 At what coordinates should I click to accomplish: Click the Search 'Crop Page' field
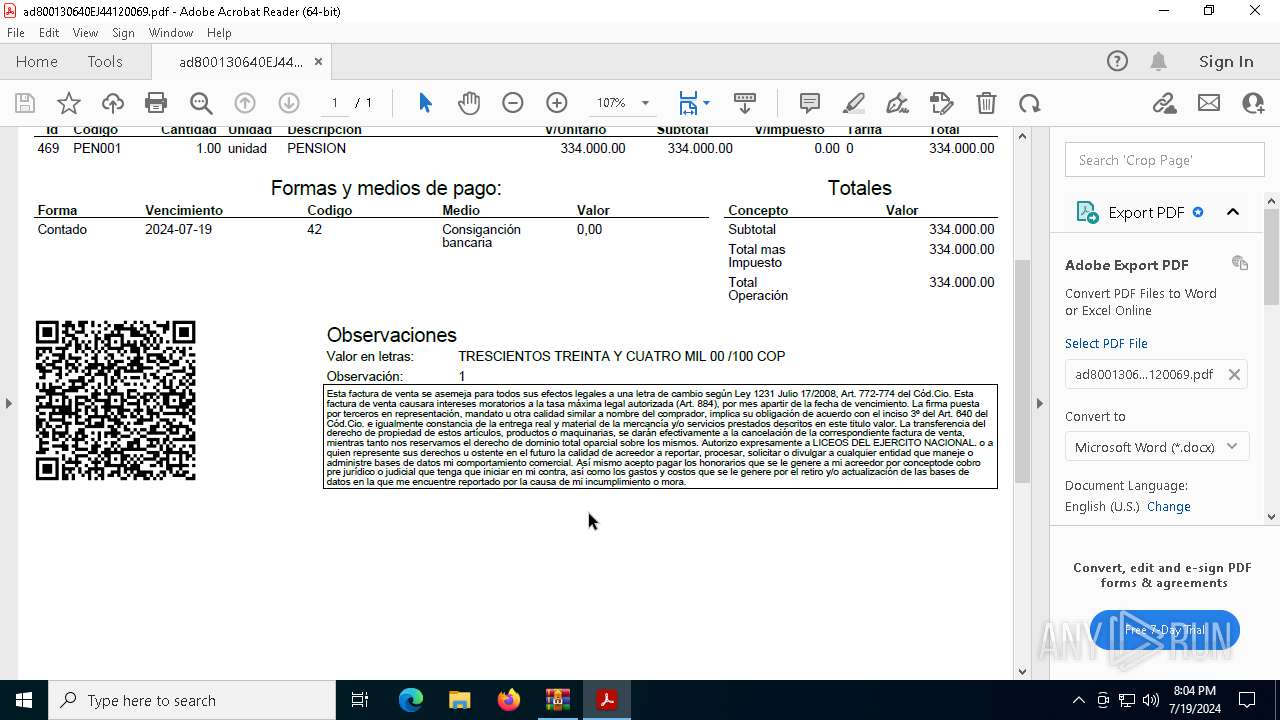[1165, 160]
